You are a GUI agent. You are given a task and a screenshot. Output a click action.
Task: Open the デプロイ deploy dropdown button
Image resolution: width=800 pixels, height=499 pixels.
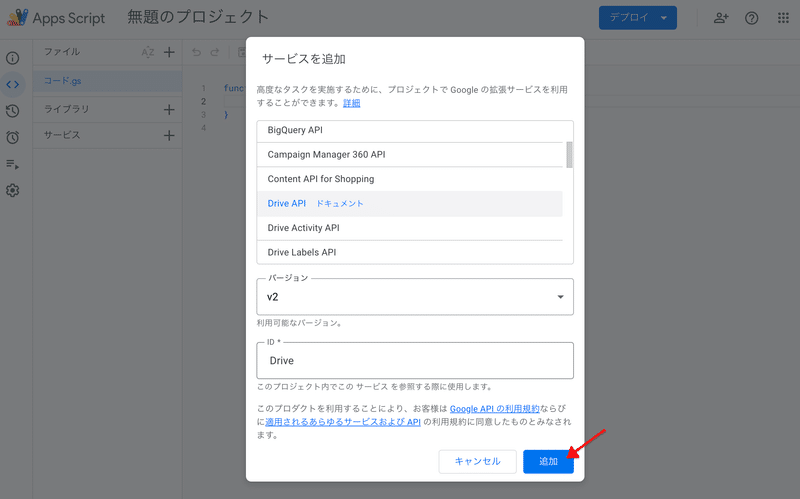coord(638,18)
